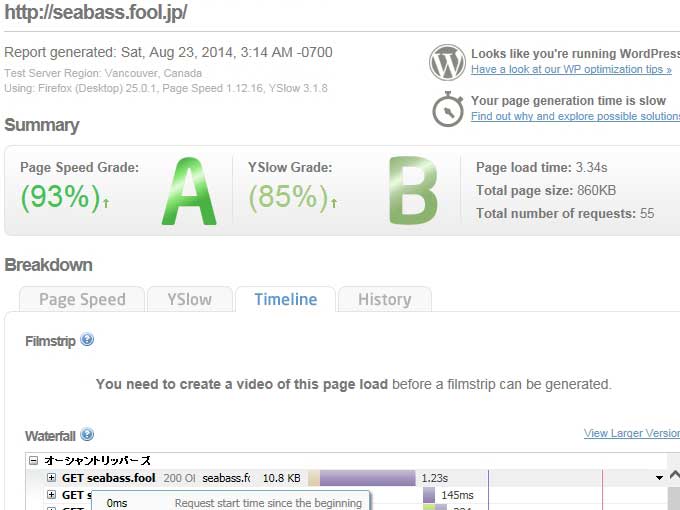Click the 'Find out why' slow generation link

click(x=575, y=116)
